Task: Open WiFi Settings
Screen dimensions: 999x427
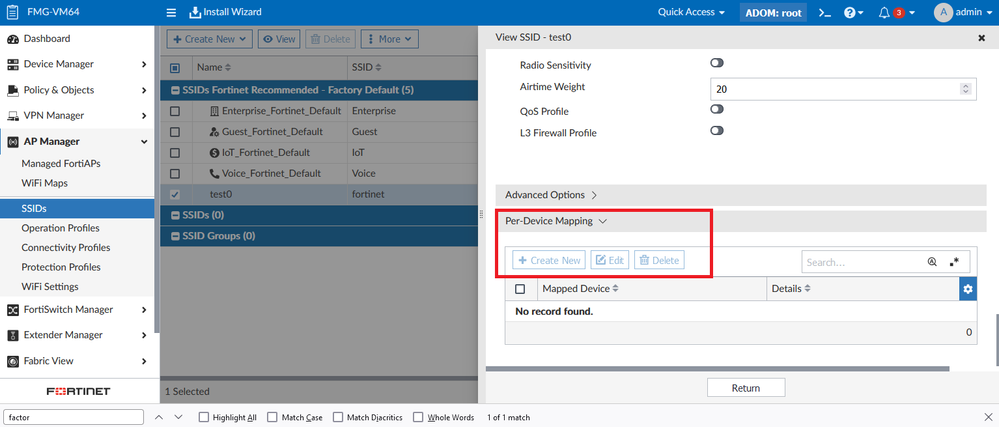Action: 50,287
